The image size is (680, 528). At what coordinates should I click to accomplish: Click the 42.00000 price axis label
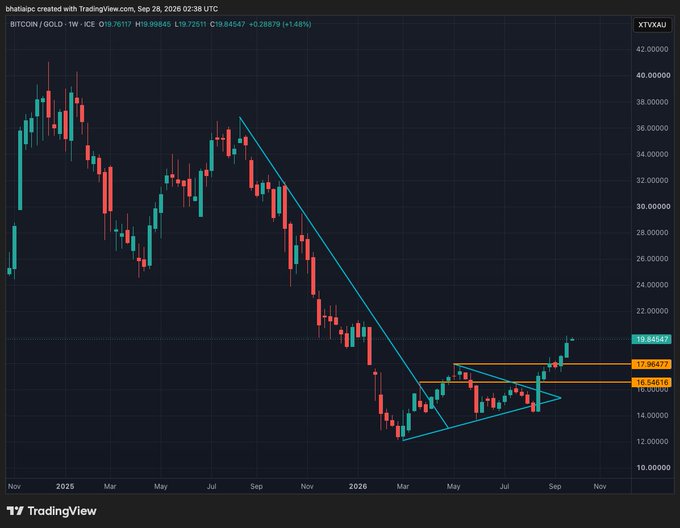652,49
